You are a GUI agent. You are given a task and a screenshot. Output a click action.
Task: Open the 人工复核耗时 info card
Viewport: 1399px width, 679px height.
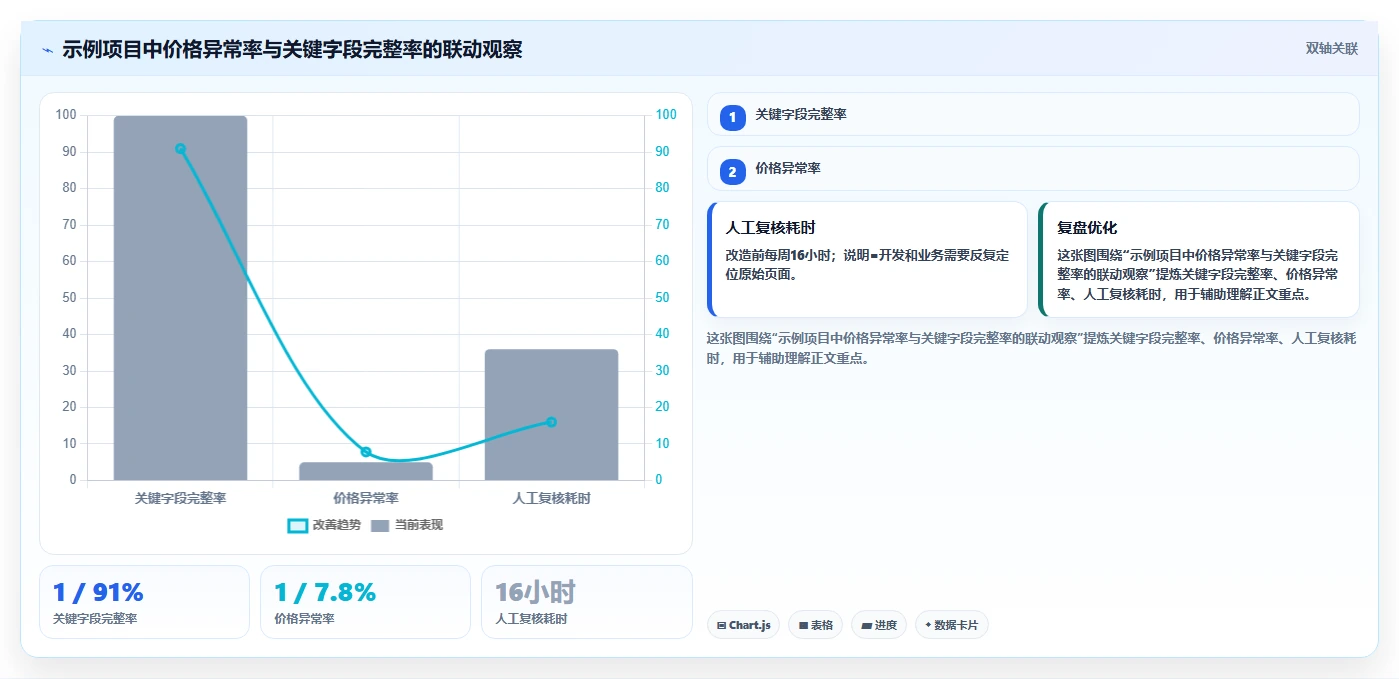pyautogui.click(x=867, y=260)
